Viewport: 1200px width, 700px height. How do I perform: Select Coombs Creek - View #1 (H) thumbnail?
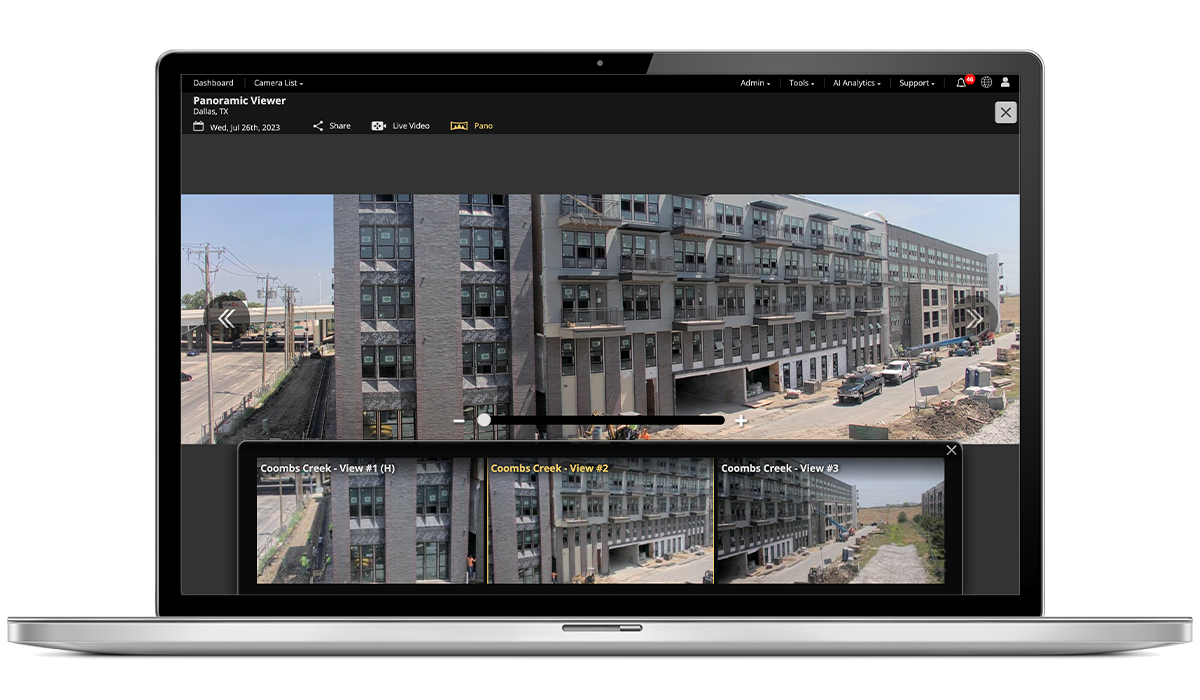371,520
